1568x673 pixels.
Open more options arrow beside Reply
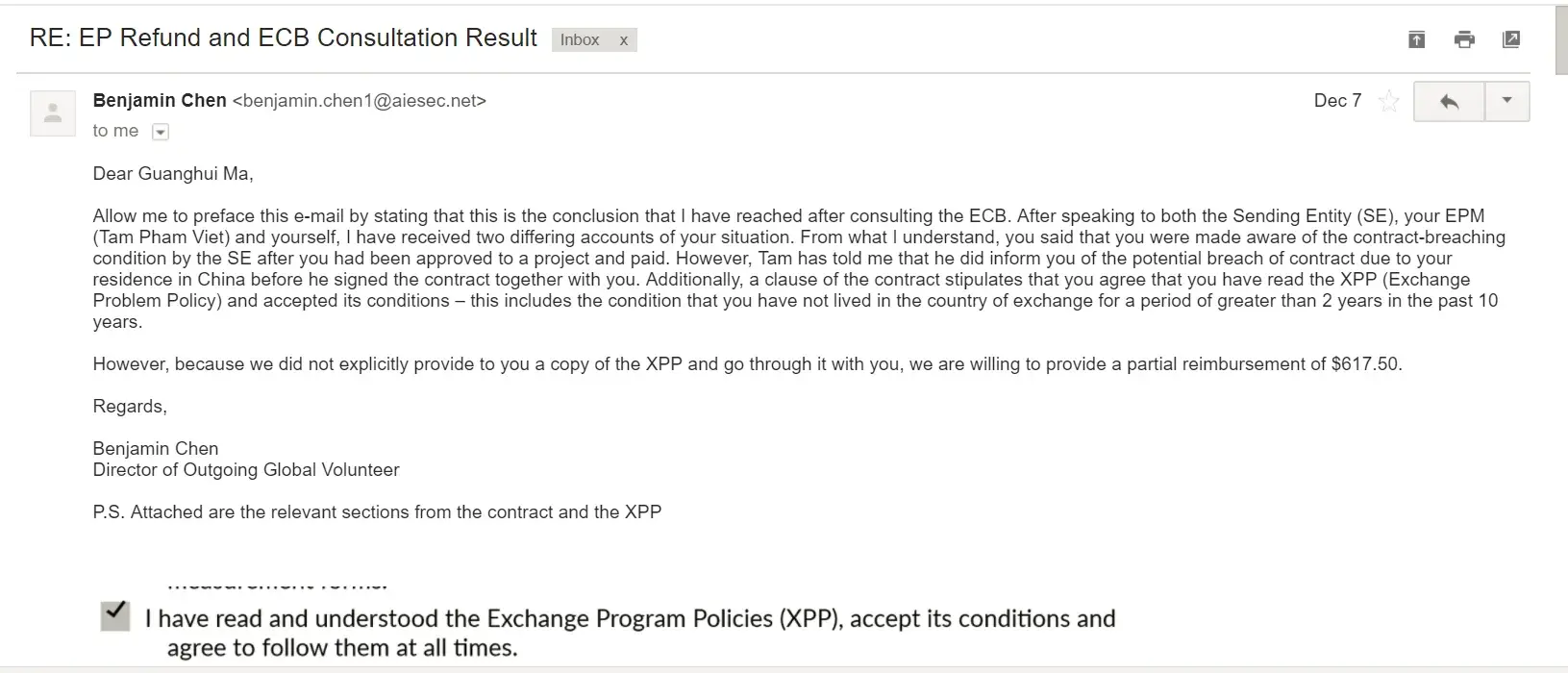pos(1506,101)
